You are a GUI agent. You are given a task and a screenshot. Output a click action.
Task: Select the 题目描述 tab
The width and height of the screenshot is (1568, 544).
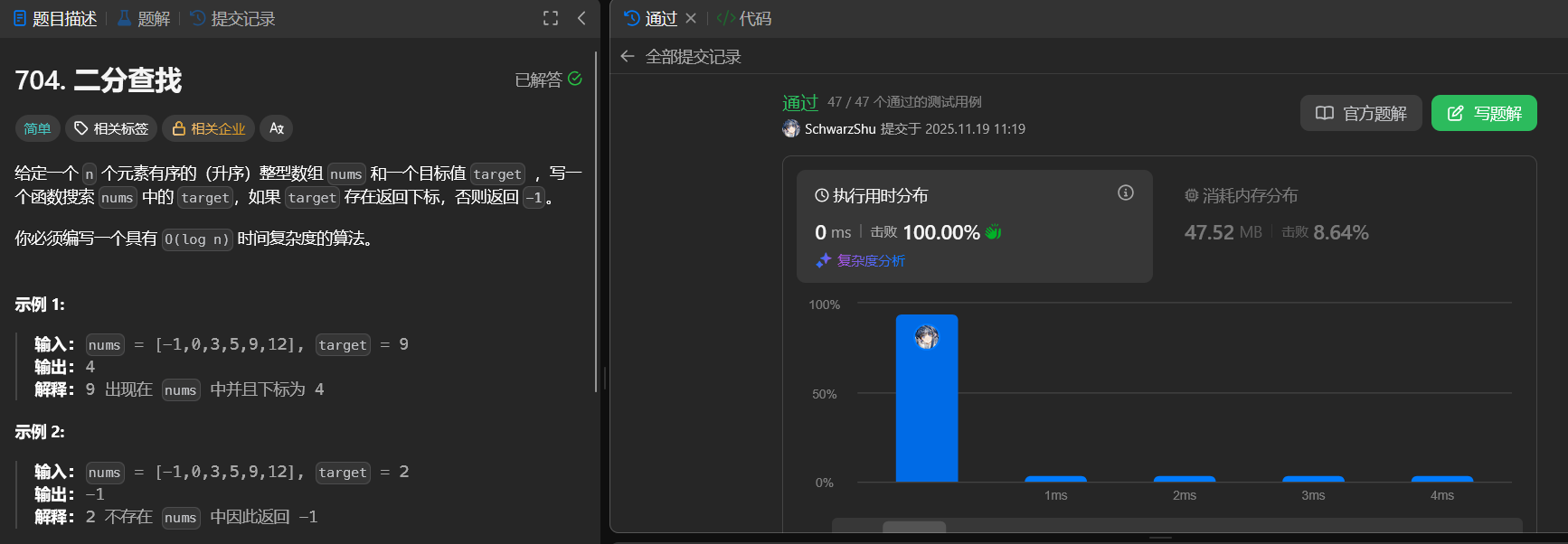[55, 19]
